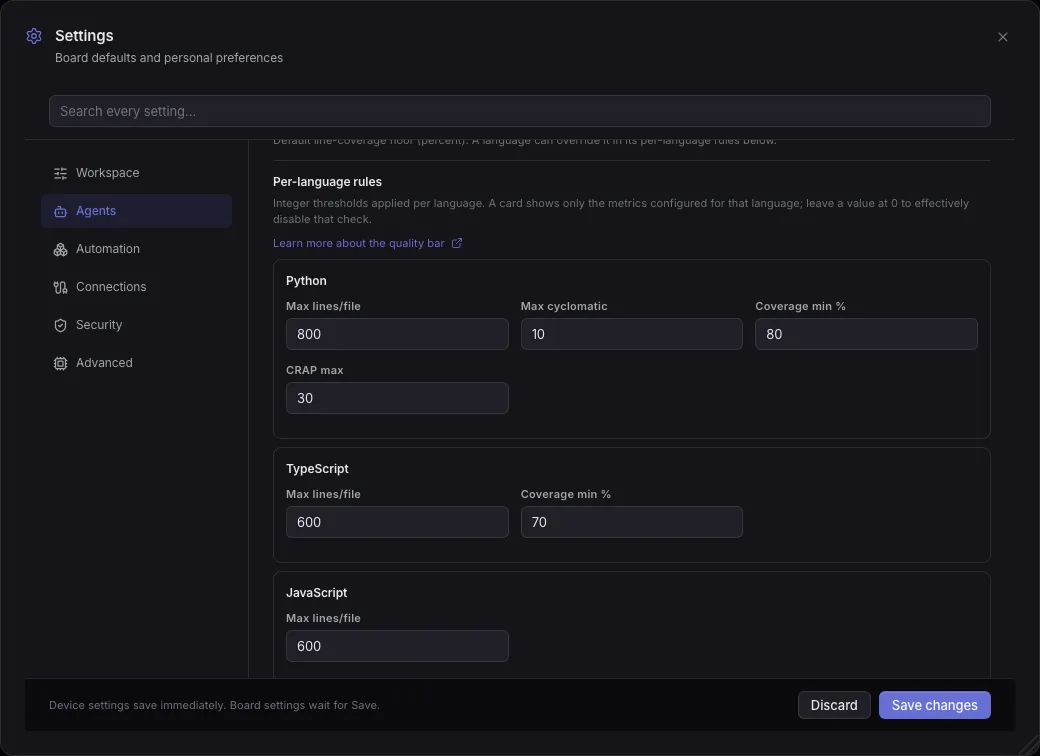This screenshot has width=1040, height=756.
Task: Click the Agents robot icon
Action: (x=60, y=211)
